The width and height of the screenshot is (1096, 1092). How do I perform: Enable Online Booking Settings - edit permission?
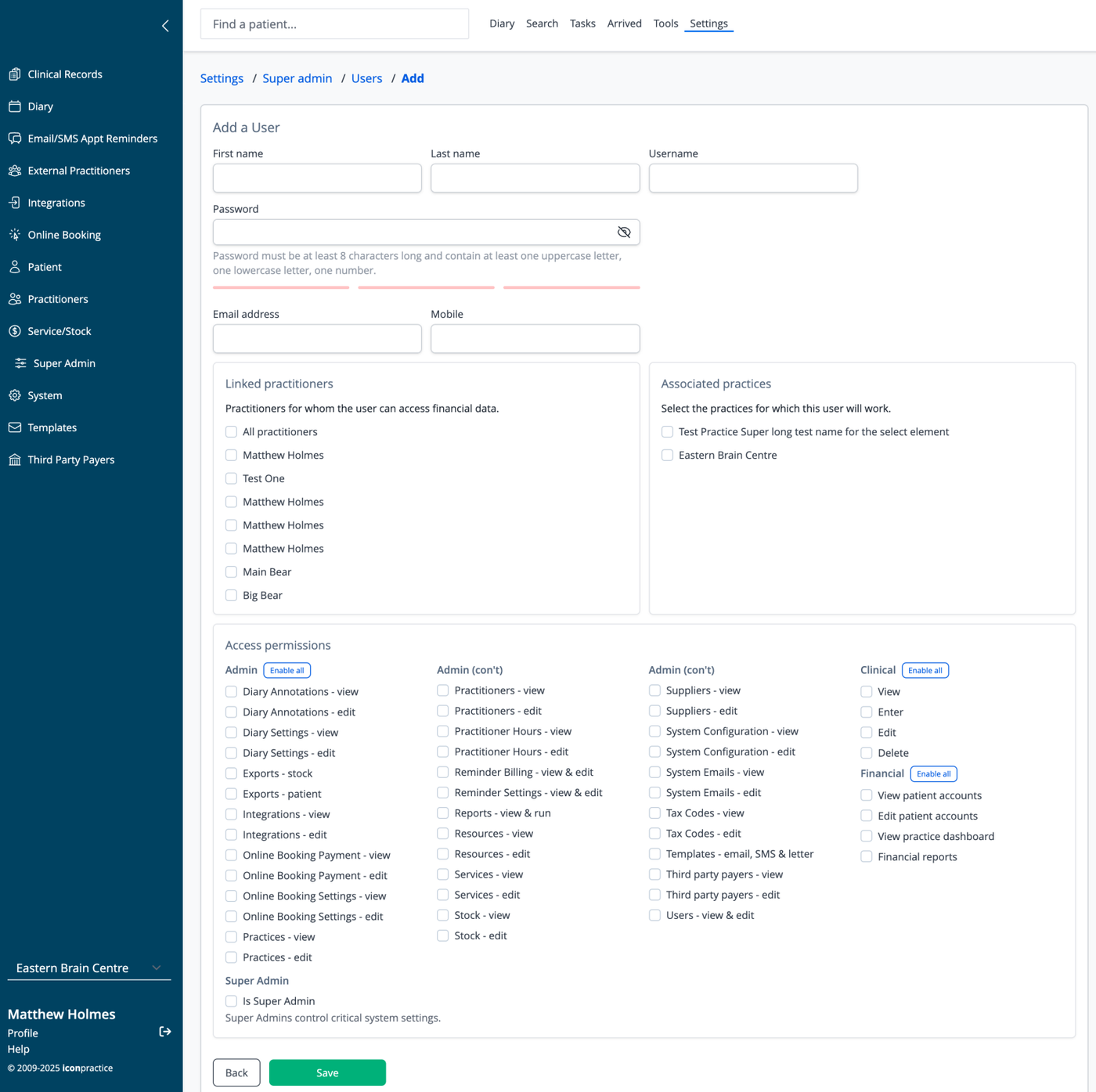231,917
